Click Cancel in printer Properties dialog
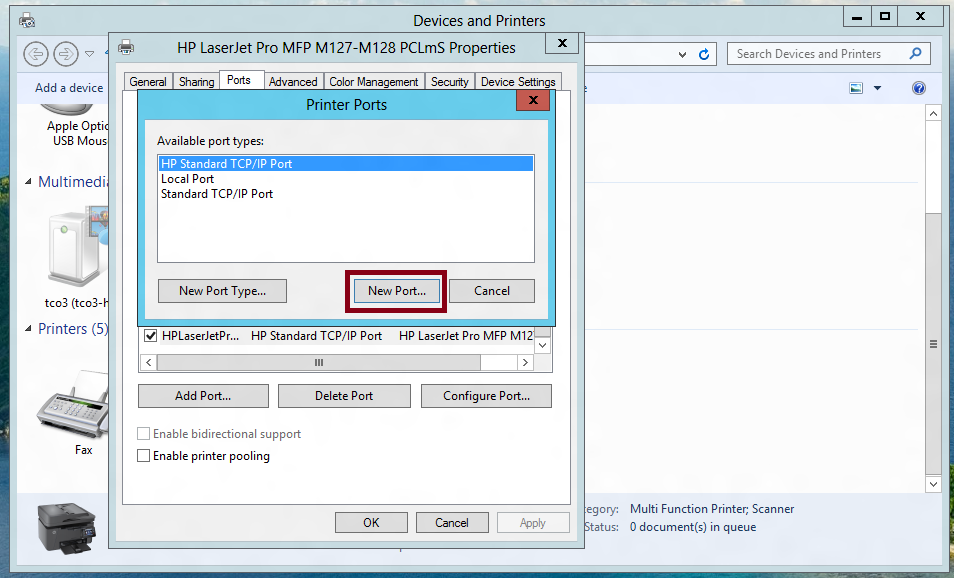Screen dimensions: 954x578 click(451, 523)
